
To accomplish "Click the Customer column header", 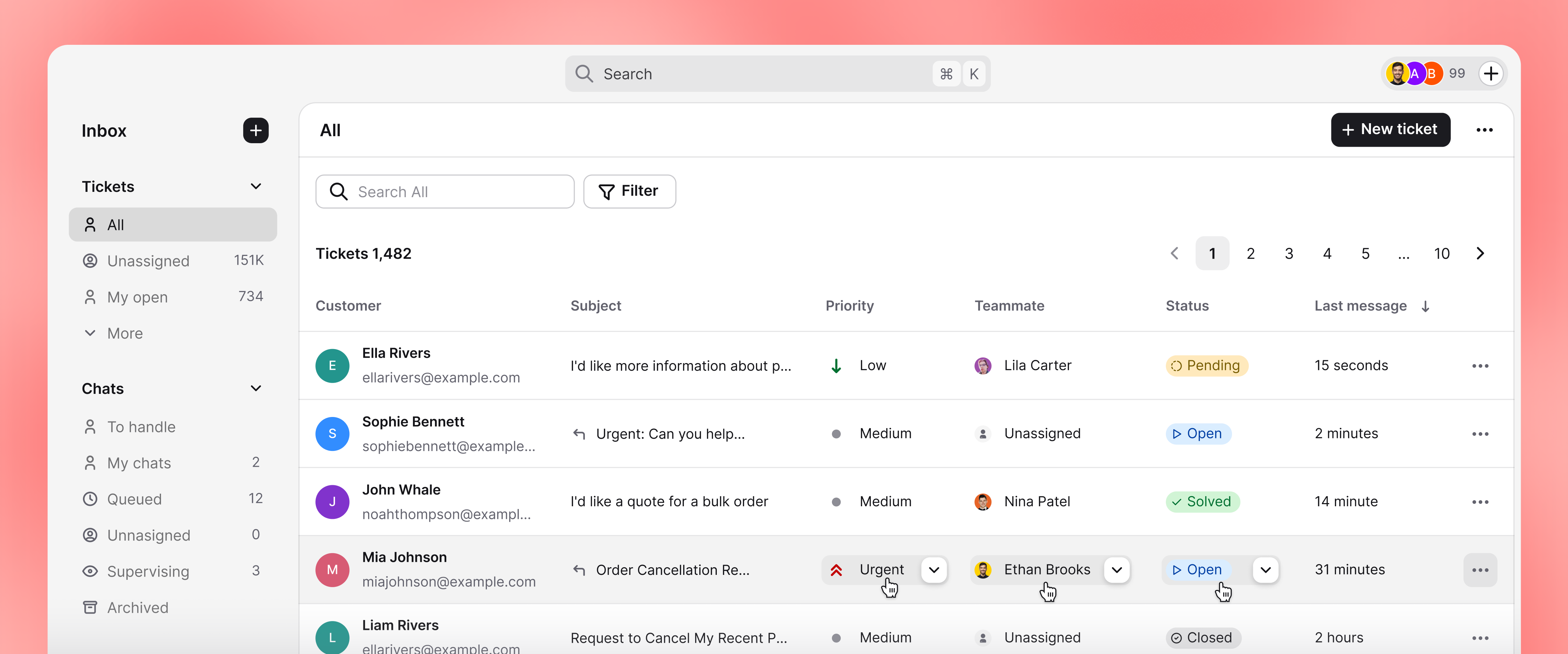I will 348,306.
